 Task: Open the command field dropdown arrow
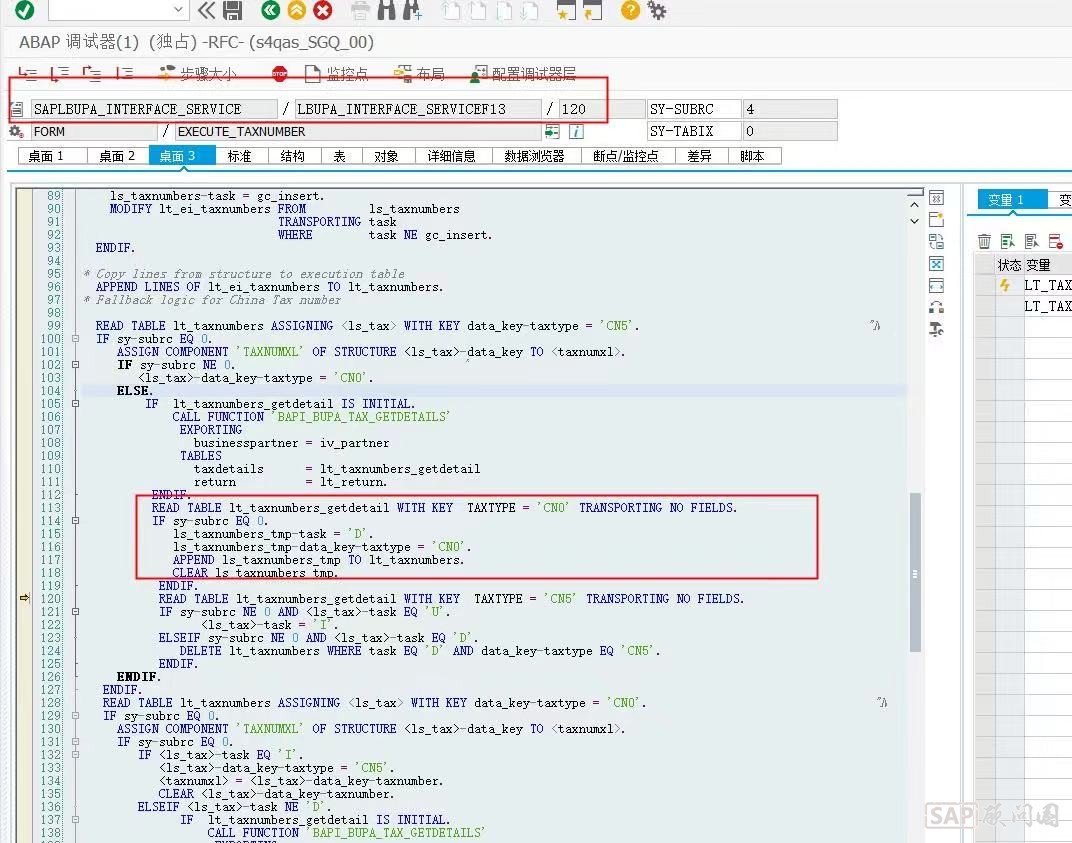[178, 10]
